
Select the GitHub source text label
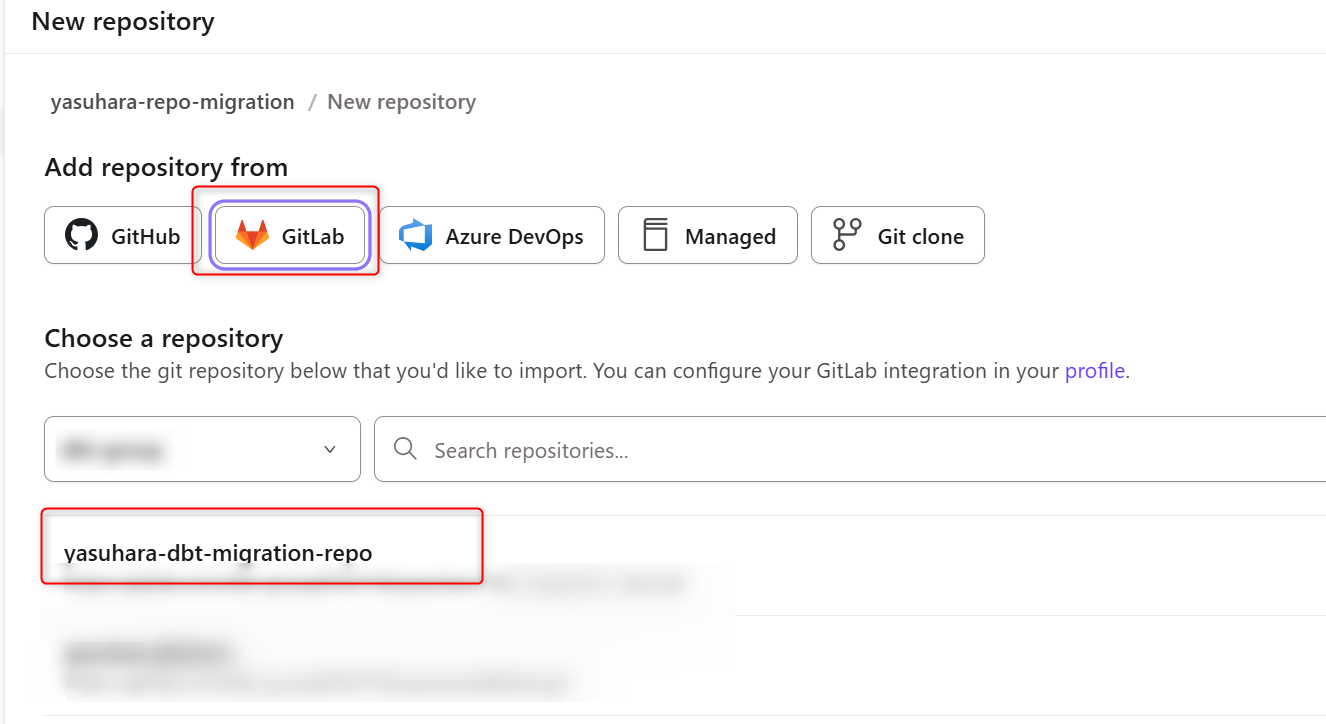(145, 237)
